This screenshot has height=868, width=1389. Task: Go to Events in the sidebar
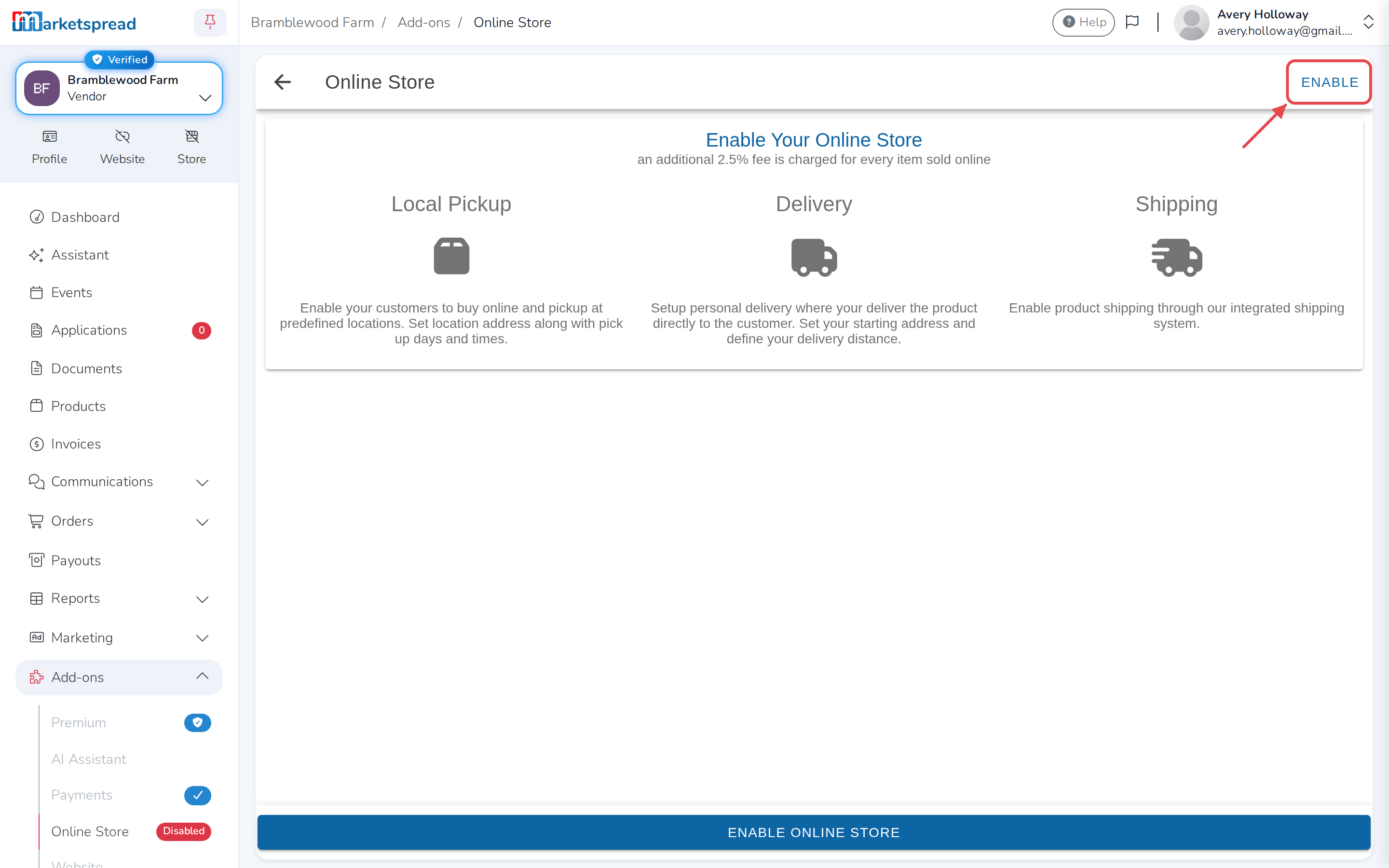pos(119,292)
